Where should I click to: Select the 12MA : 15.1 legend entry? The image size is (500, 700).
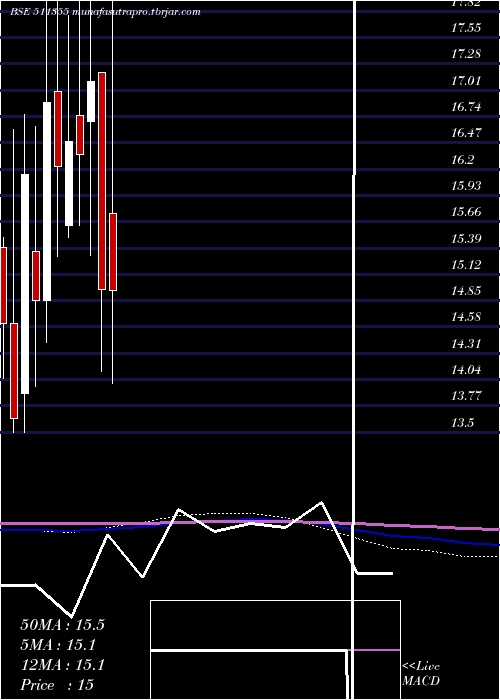point(62,665)
